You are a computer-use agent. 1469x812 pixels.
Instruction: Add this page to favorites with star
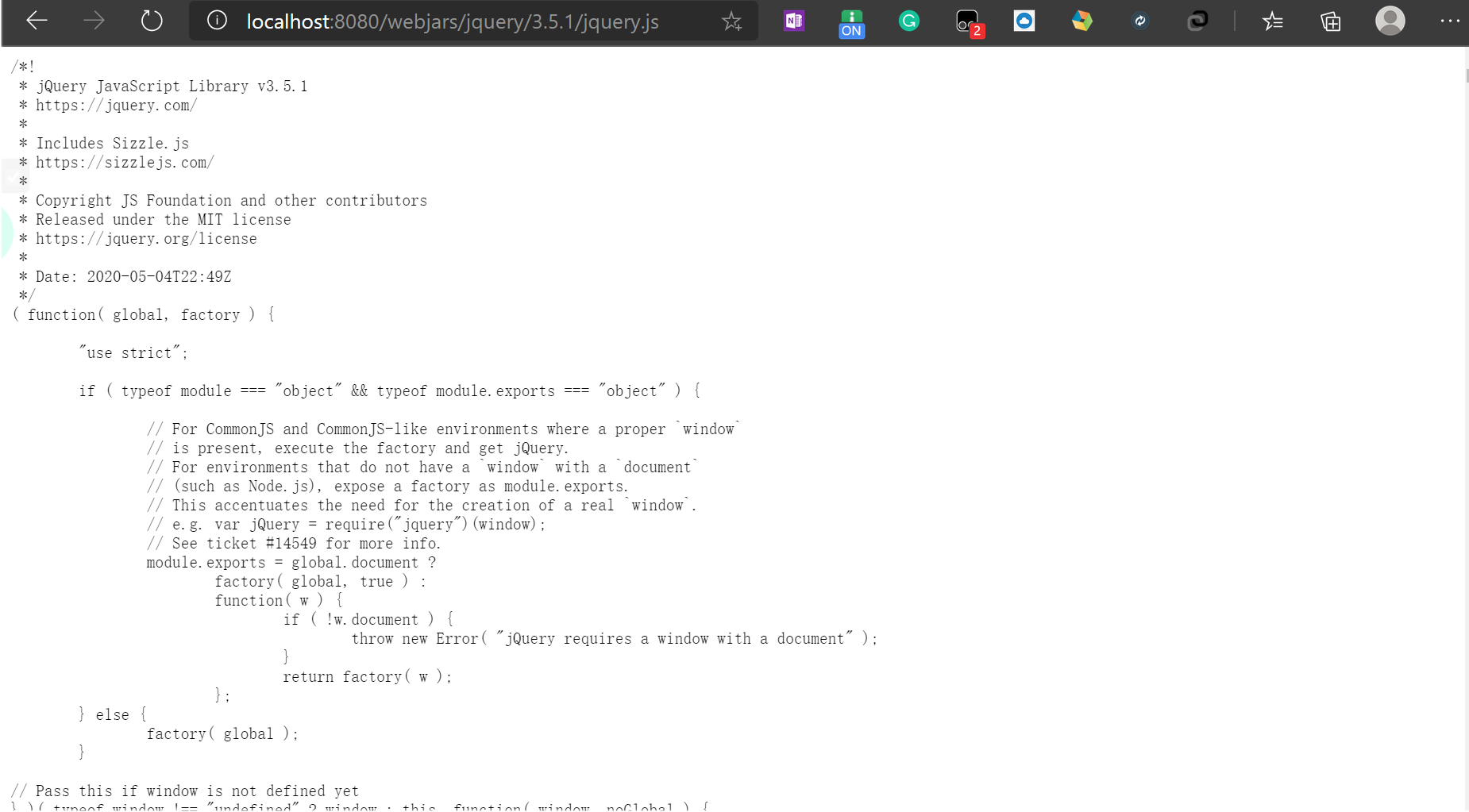click(731, 21)
